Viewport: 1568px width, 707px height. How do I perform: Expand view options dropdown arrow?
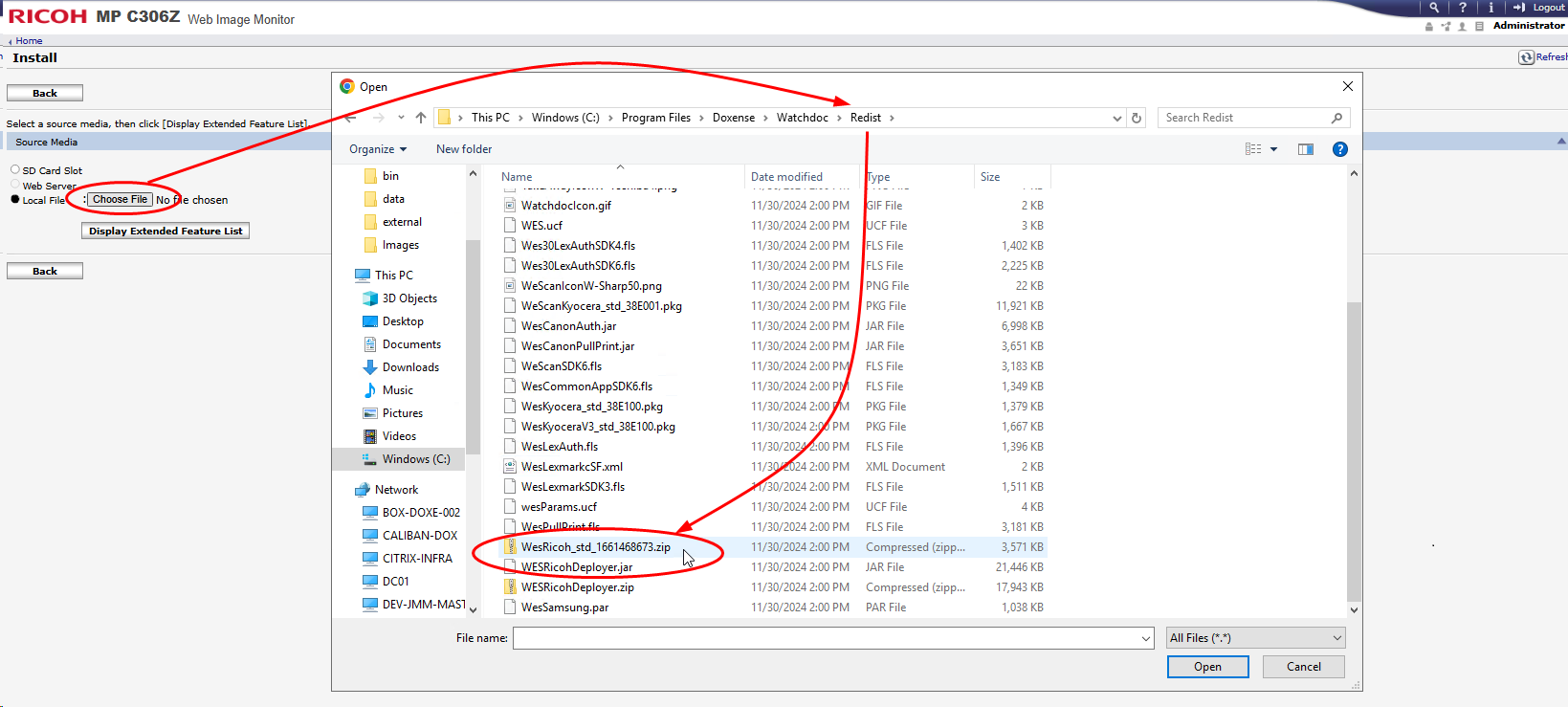pyautogui.click(x=1273, y=149)
